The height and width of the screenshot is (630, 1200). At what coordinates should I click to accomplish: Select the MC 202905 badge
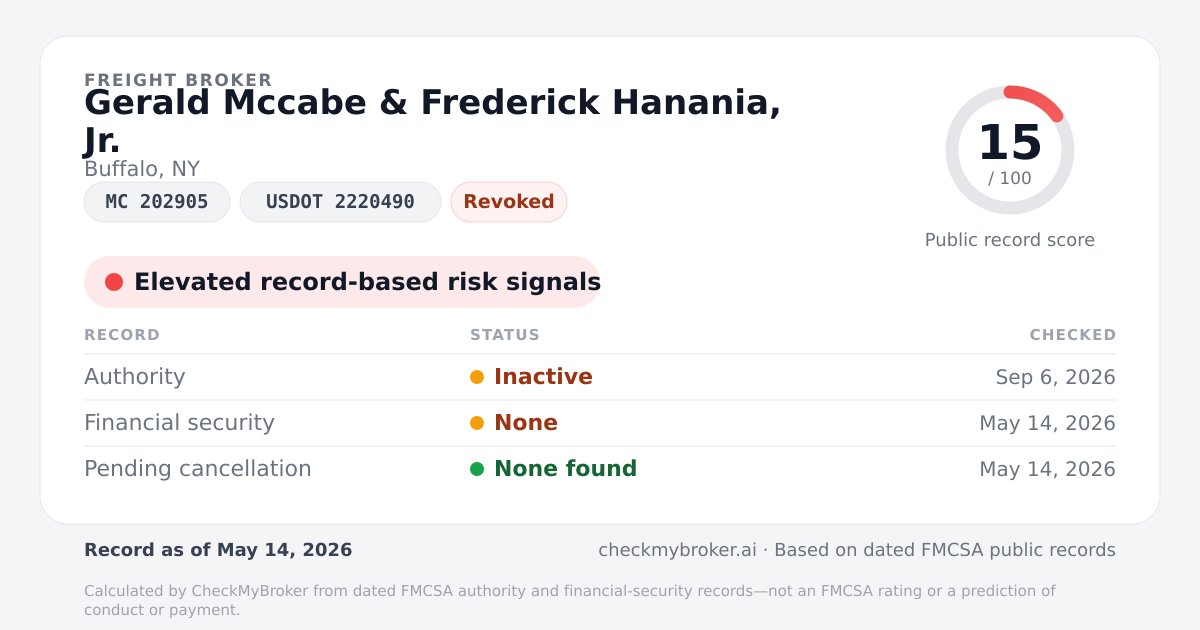point(157,202)
